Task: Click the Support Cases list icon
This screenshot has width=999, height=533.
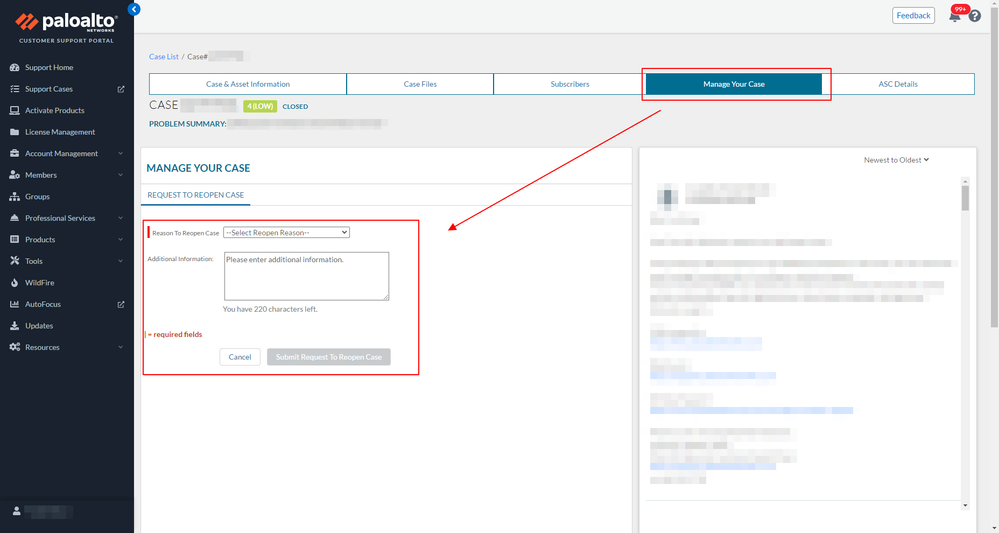Action: 14,89
